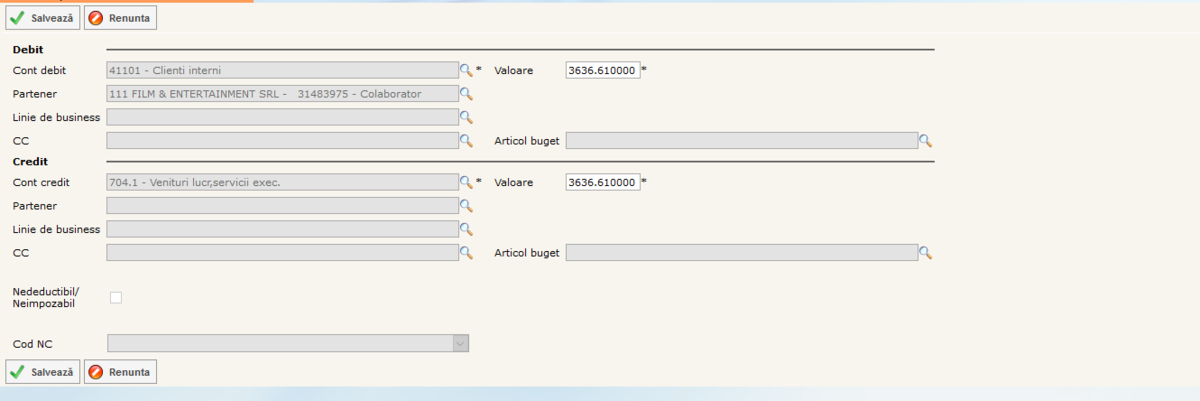The width and height of the screenshot is (1200, 401).
Task: Open Cont credit lookup magnifier
Action: point(465,182)
